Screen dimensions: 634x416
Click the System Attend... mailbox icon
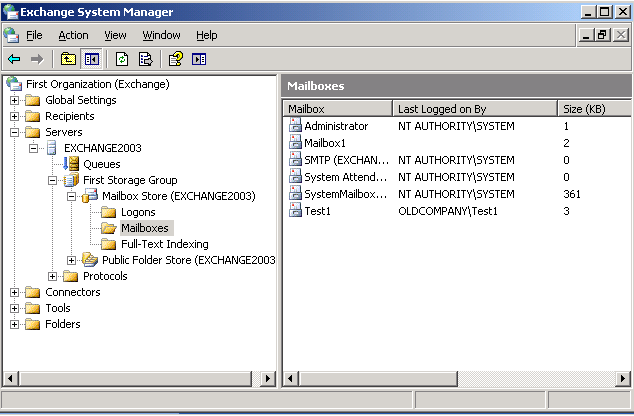295,176
